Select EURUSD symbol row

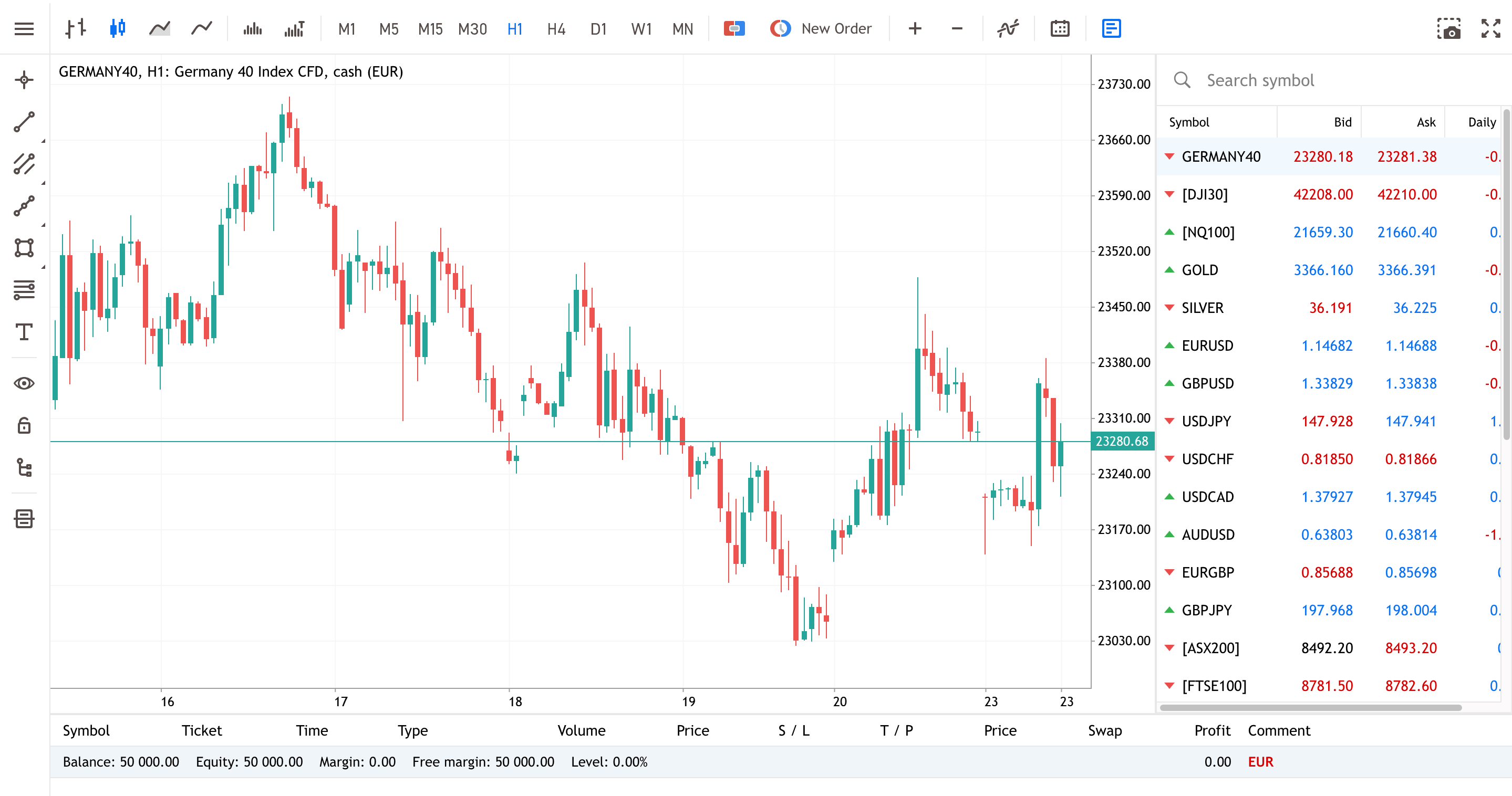(1329, 345)
